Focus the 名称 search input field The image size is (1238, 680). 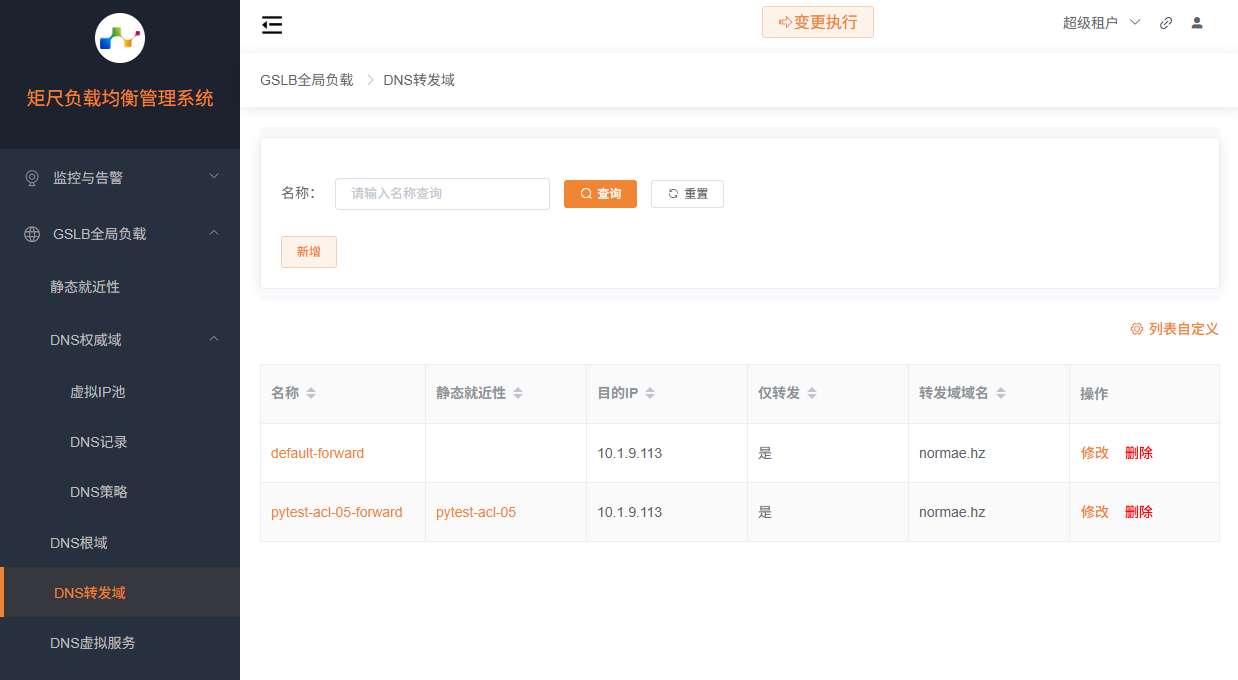[x=442, y=194]
